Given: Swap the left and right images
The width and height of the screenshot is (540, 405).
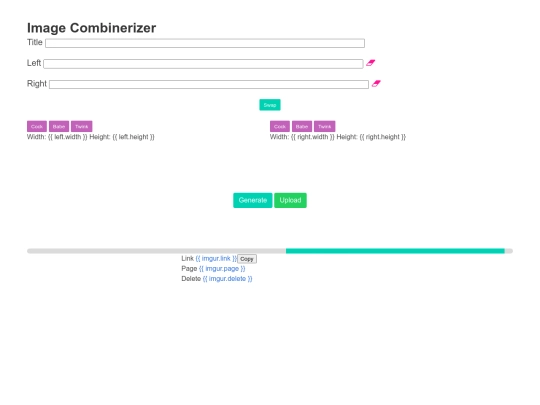Looking at the screenshot, I should pos(270,105).
